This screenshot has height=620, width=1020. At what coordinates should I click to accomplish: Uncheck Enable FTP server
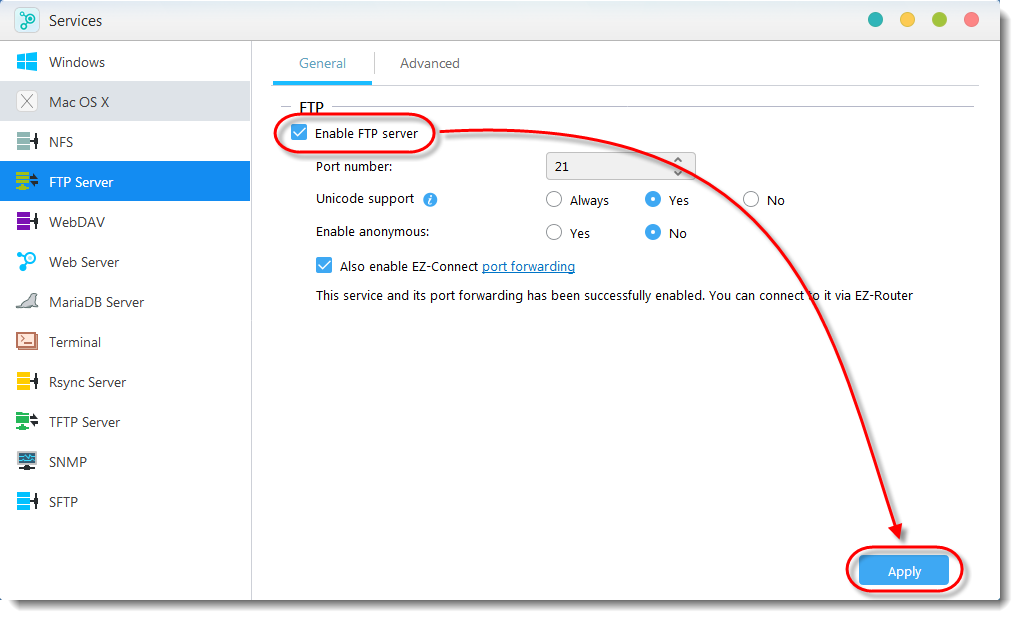pos(298,131)
